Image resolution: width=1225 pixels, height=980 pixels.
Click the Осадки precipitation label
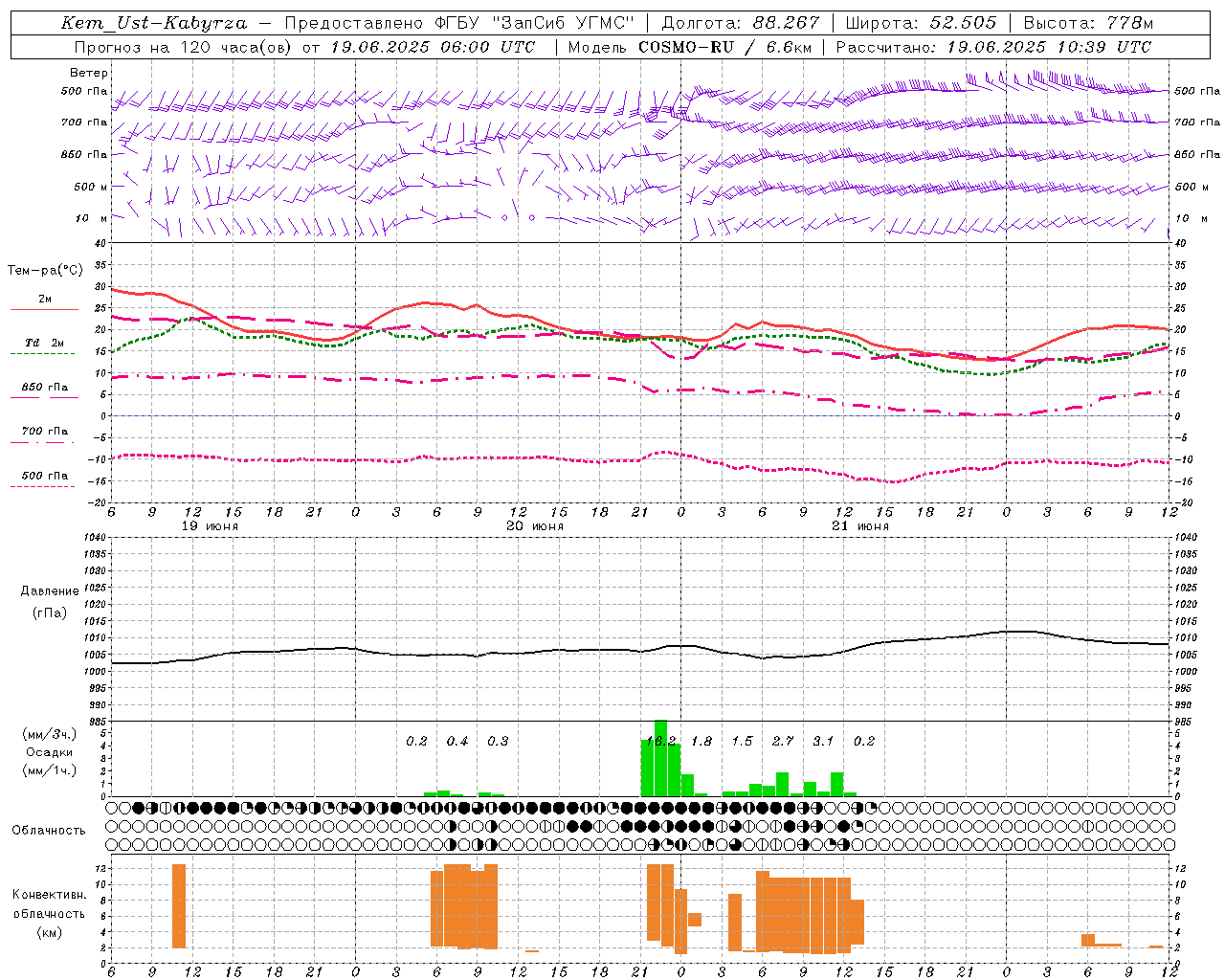[49, 752]
